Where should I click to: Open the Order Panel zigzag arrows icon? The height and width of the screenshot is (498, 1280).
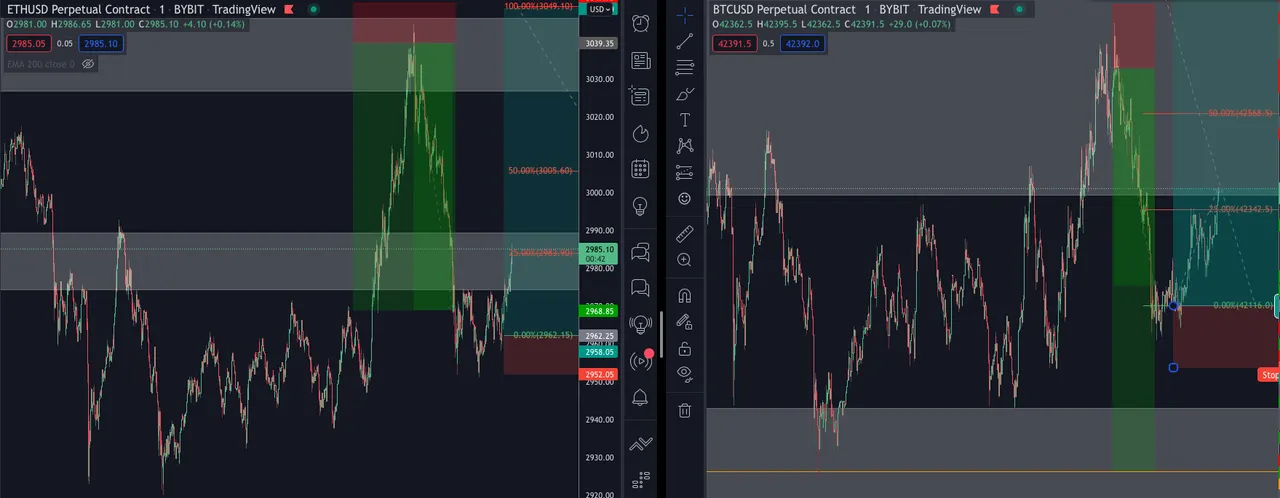pyautogui.click(x=641, y=444)
